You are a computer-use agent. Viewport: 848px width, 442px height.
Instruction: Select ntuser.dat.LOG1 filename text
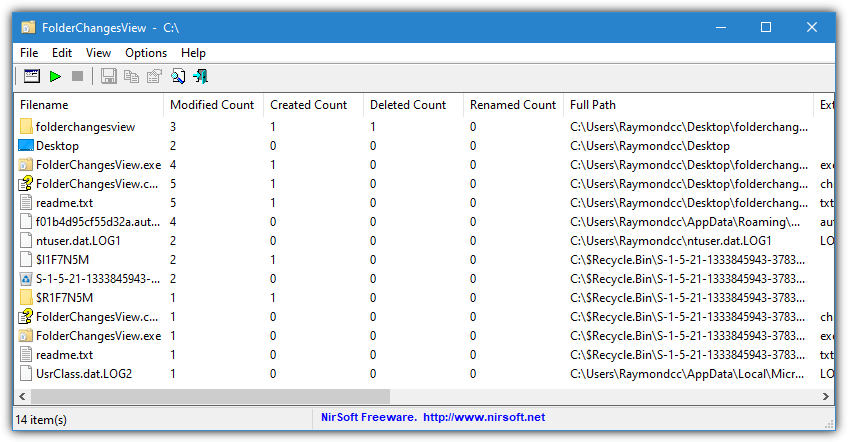78,241
